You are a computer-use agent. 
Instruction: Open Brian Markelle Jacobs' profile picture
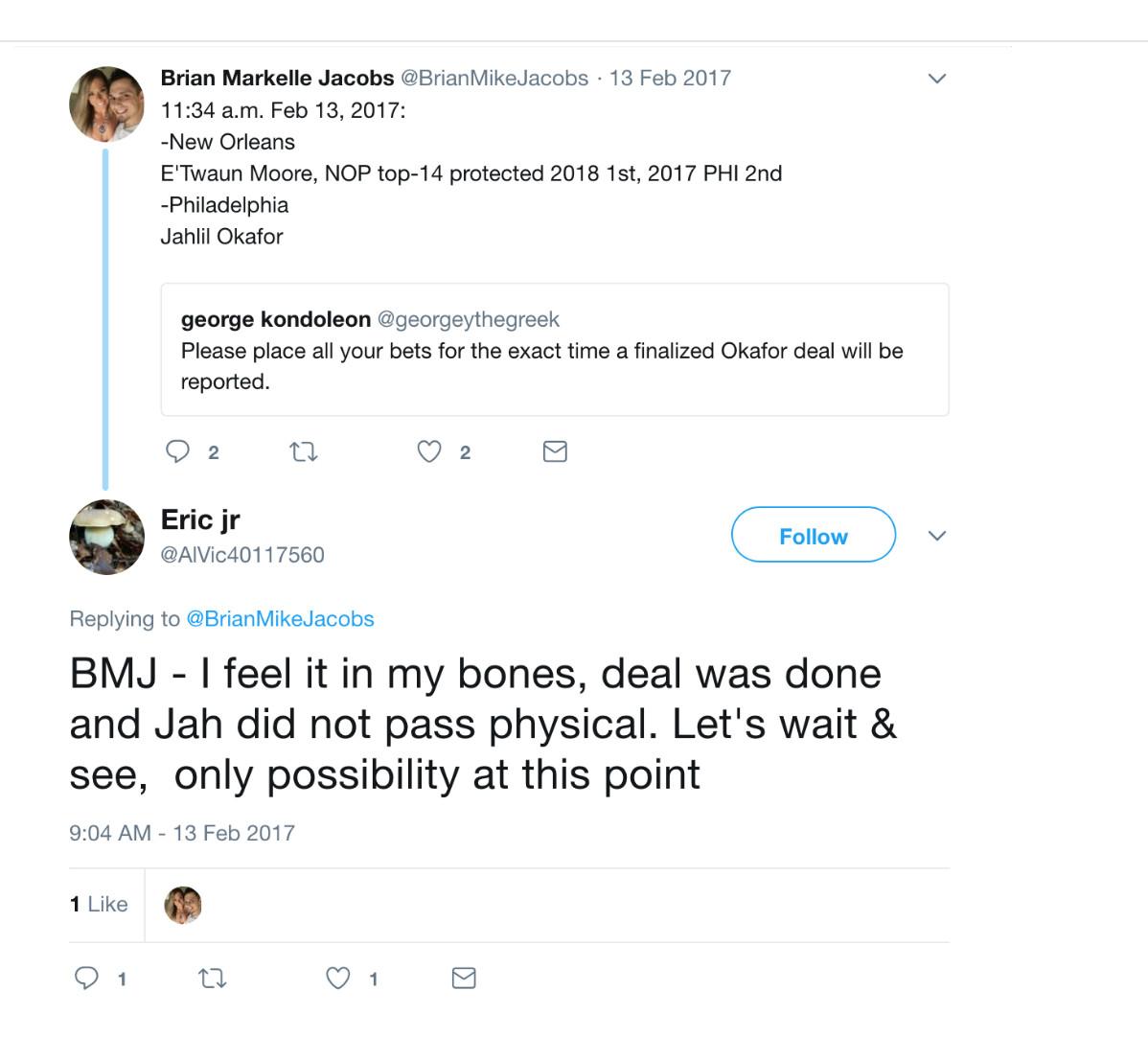(x=106, y=104)
